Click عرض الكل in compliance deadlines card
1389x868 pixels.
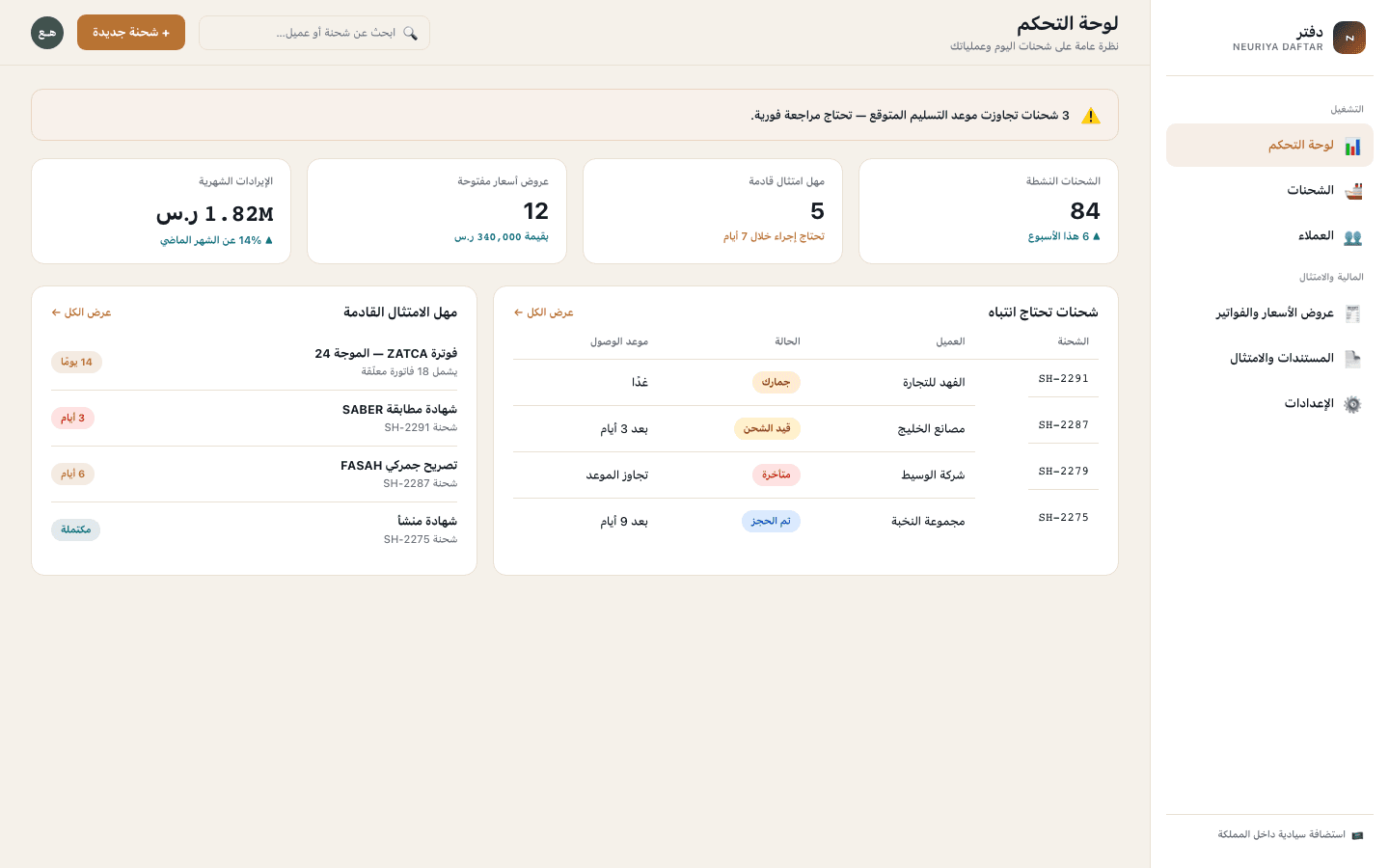click(82, 312)
